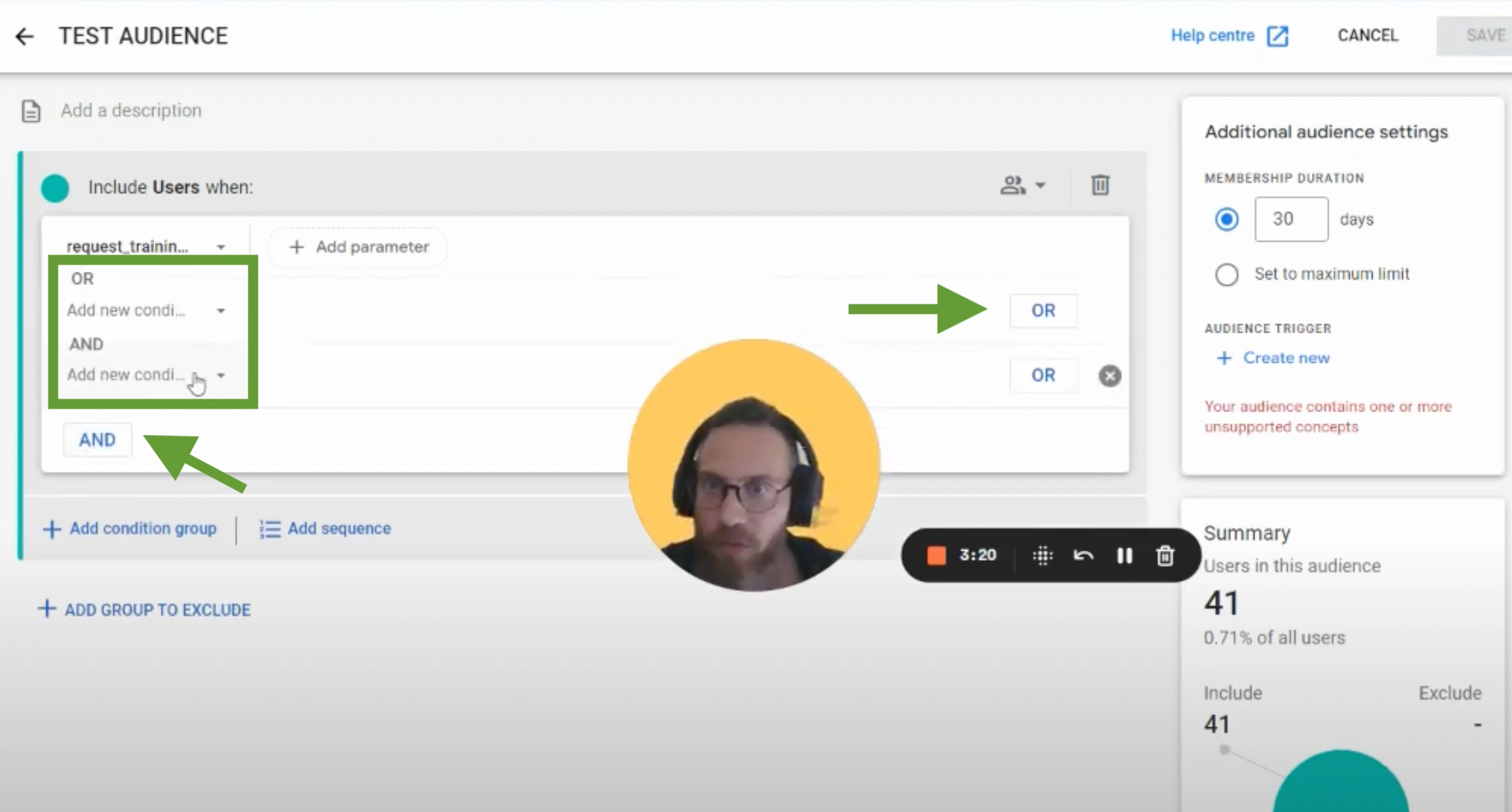The height and width of the screenshot is (812, 1512).
Task: Delete the recording with trash icon
Action: 1165,556
